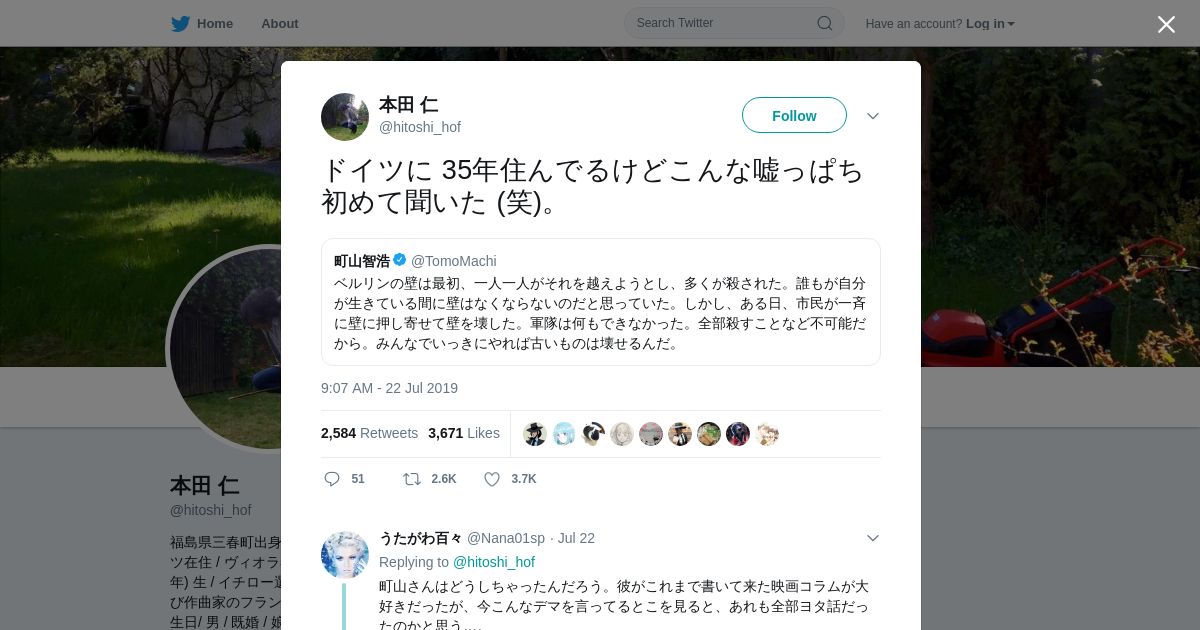Viewport: 1200px width, 630px height.
Task: Go to the Home menu item
Action: coord(215,23)
